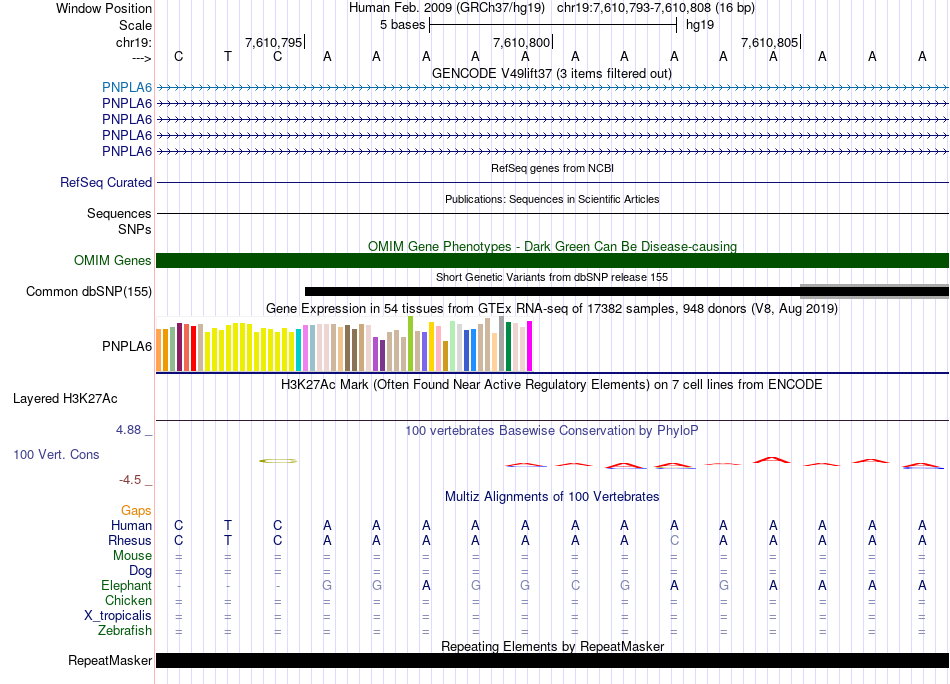Screen dimensions: 950x684
Task: Select the Common dbSNP(155) track label
Action: pos(89,292)
